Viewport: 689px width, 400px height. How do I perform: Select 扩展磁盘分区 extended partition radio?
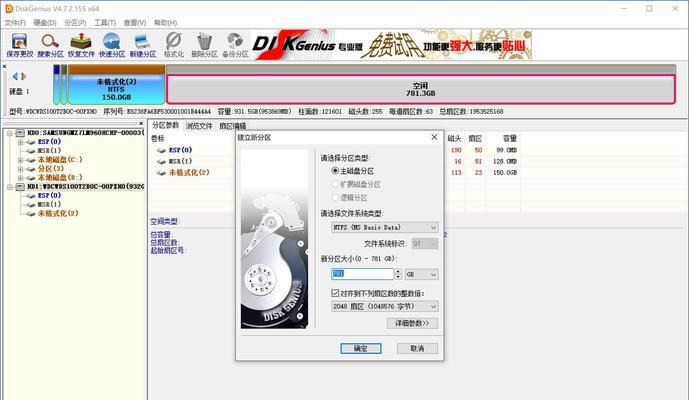335,184
